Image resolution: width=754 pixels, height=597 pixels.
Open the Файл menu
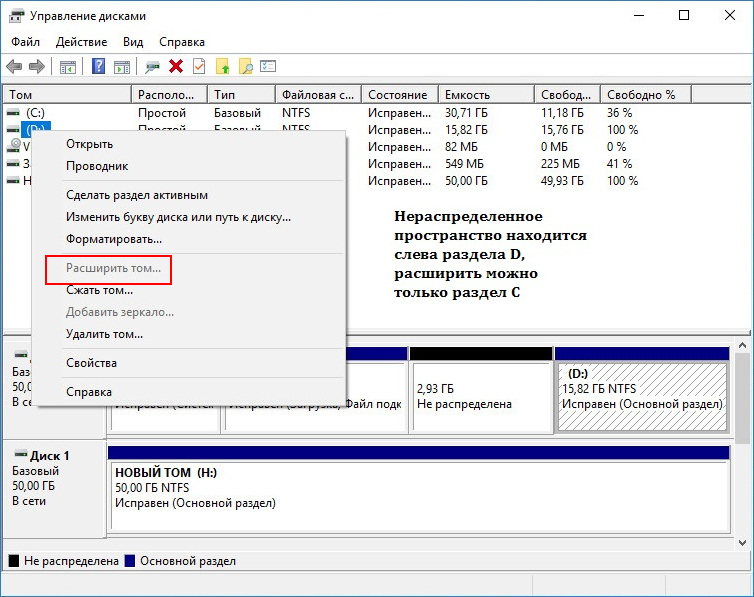click(25, 42)
